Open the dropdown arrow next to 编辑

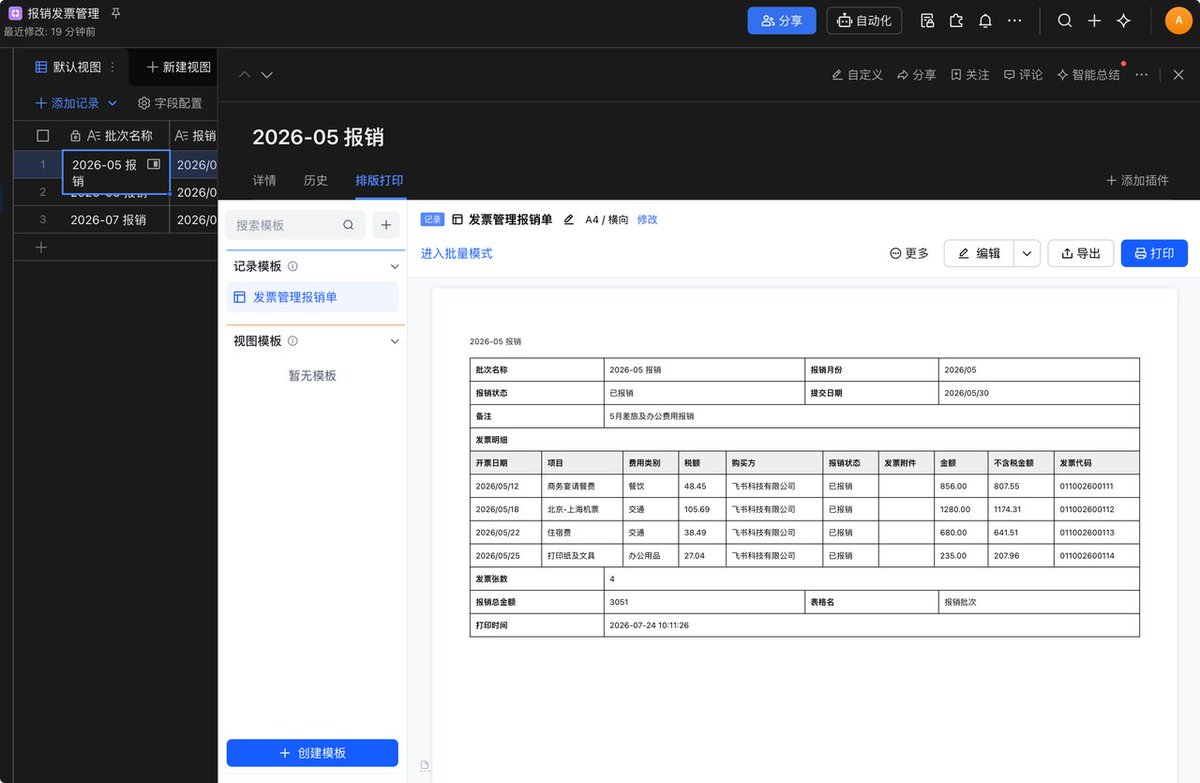click(x=1028, y=254)
